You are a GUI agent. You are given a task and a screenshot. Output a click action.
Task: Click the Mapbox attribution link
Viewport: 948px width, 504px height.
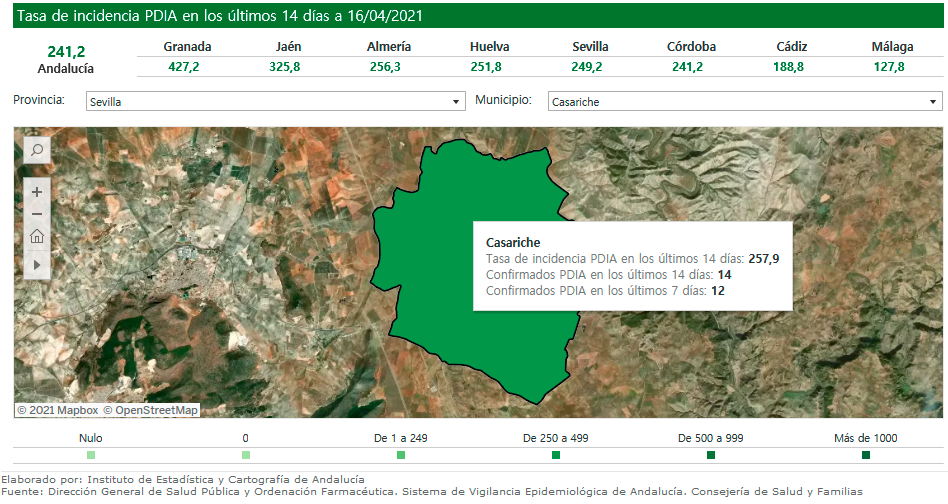[x=57, y=410]
